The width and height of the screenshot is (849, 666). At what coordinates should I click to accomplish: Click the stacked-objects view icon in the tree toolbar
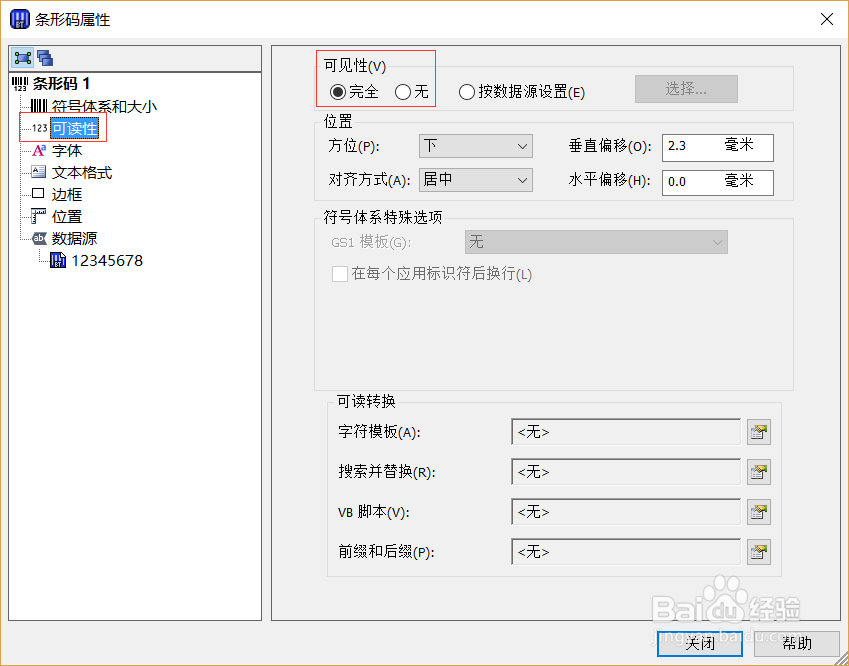pyautogui.click(x=45, y=58)
